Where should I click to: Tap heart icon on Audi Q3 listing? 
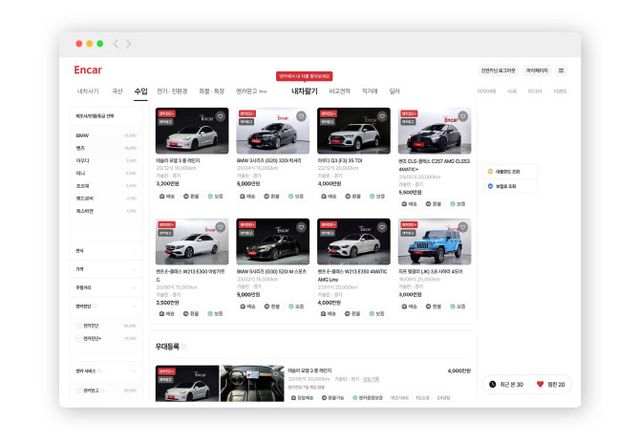[x=382, y=117]
